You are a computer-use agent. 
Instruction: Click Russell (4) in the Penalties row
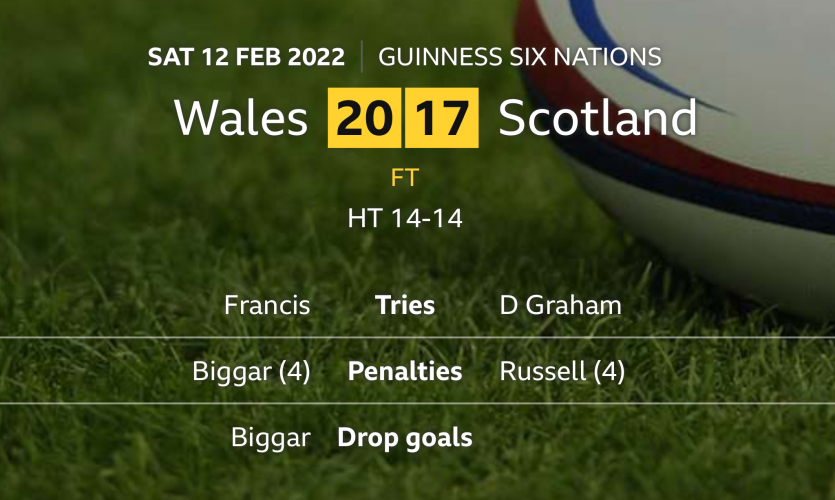pos(562,372)
